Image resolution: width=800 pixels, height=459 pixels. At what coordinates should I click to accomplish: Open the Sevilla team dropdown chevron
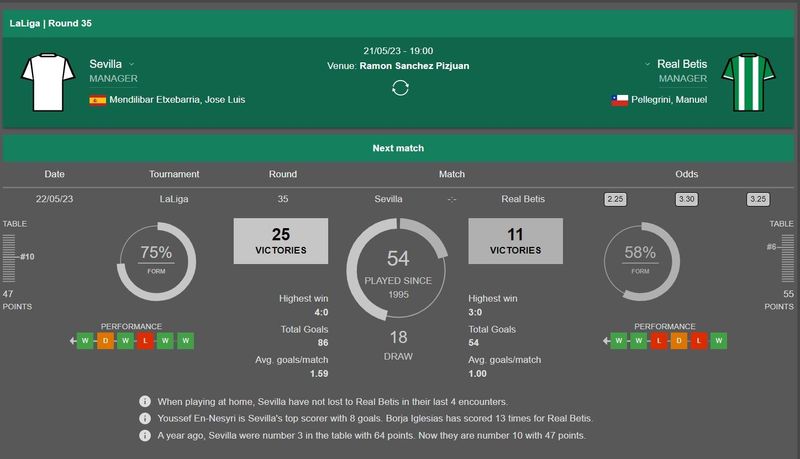point(131,64)
